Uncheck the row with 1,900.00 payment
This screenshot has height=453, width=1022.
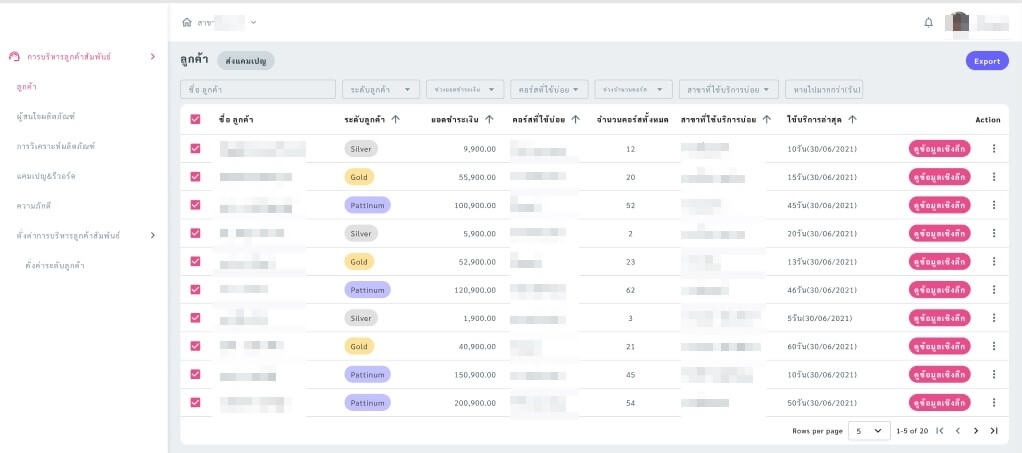click(x=196, y=317)
